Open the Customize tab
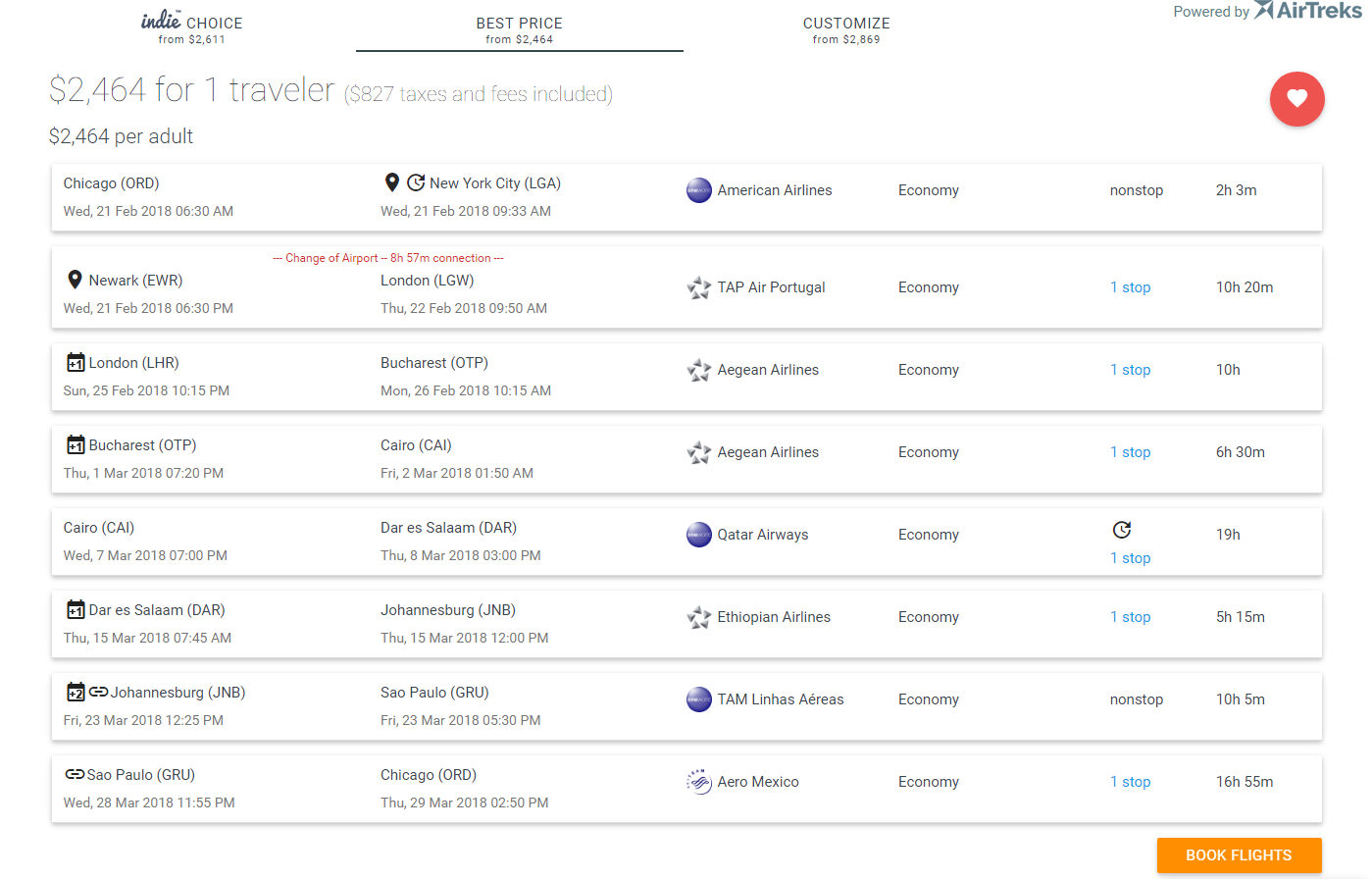1372x879 pixels. point(846,27)
